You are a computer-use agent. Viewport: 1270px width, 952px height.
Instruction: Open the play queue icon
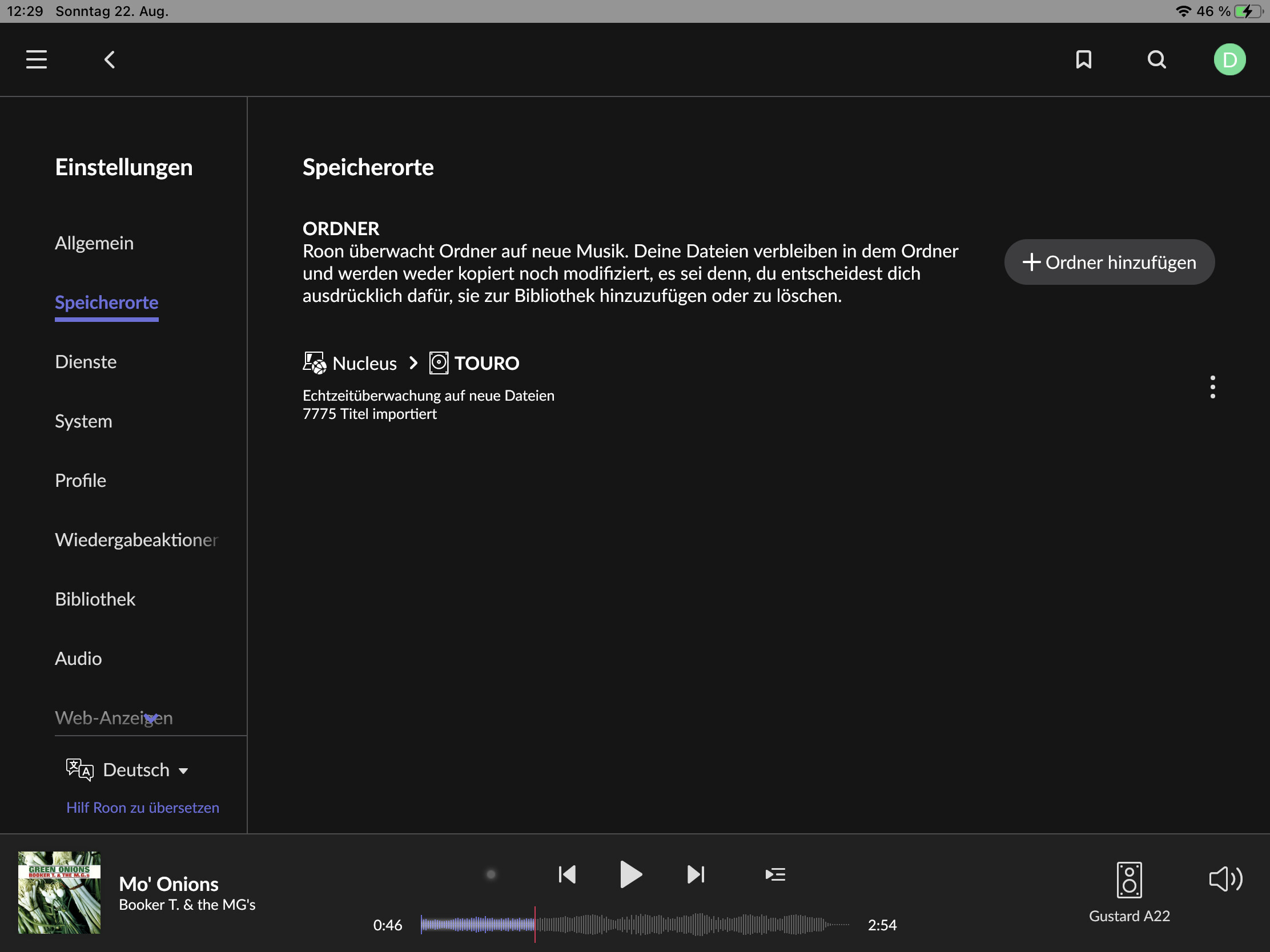coord(775,874)
